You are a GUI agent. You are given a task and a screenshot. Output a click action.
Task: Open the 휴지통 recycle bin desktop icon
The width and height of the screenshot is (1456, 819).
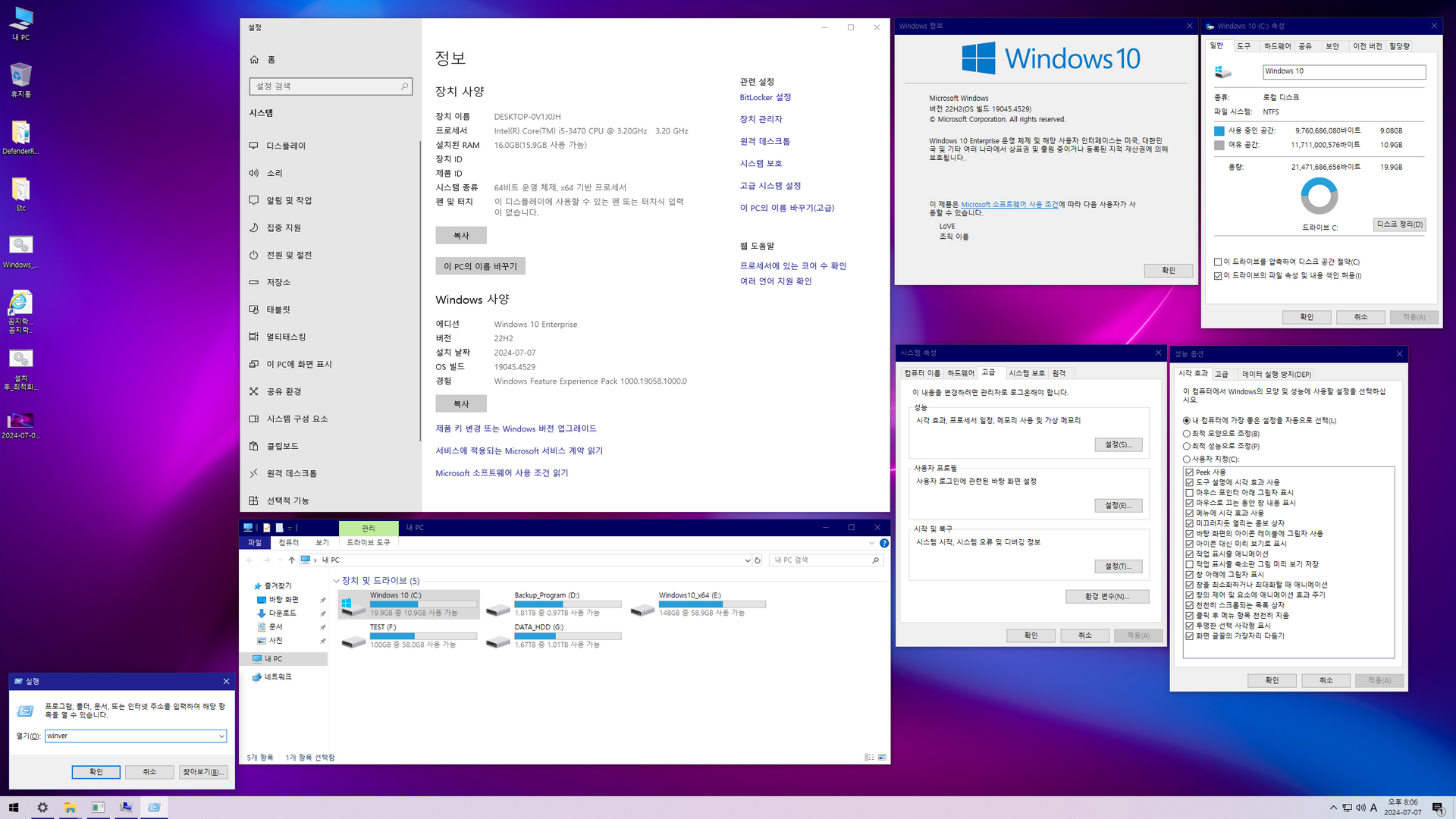[x=20, y=76]
